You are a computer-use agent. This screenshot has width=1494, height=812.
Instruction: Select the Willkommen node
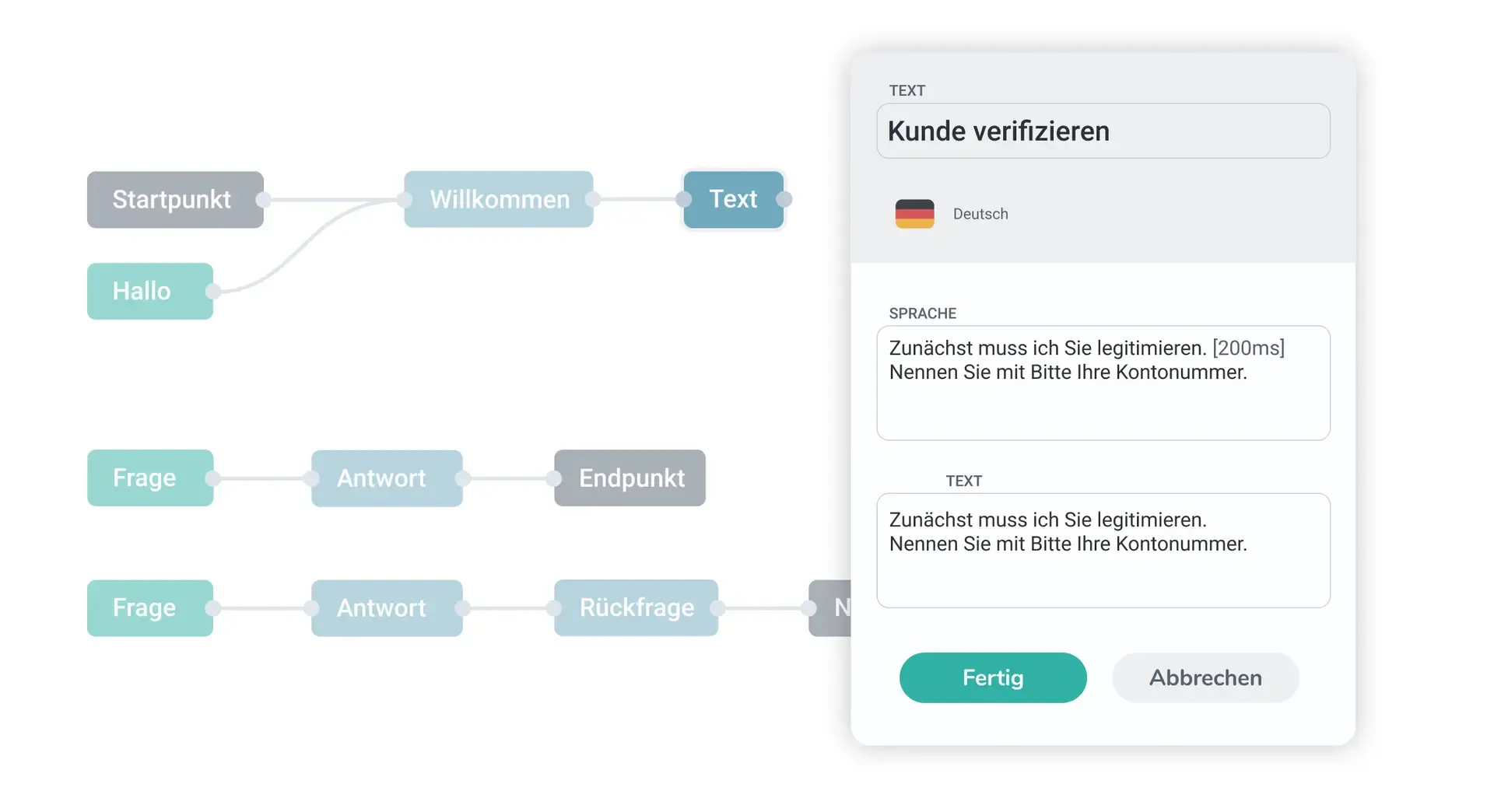click(x=498, y=200)
